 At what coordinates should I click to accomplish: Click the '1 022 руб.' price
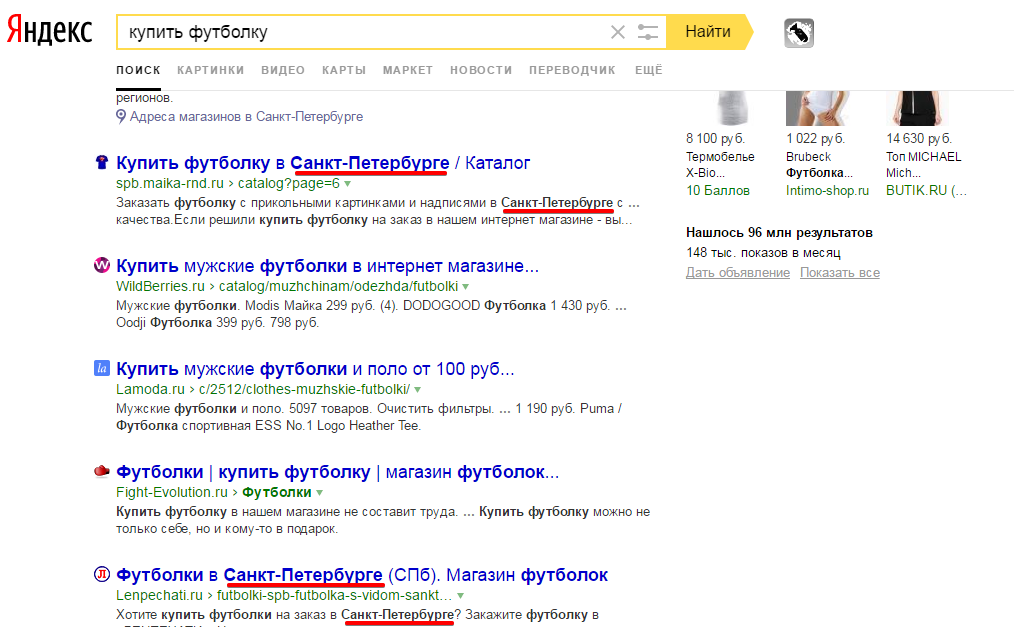tap(815, 138)
